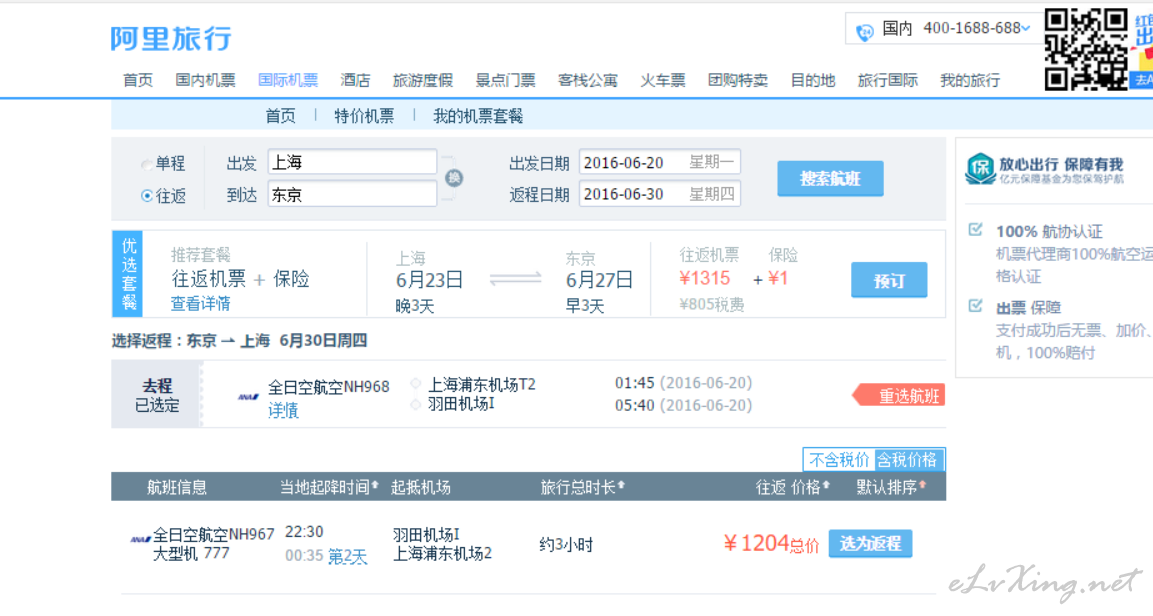Screen dimensions: 1153x616
Task: Open the 客栈公寓 navigation item
Action: click(x=588, y=80)
